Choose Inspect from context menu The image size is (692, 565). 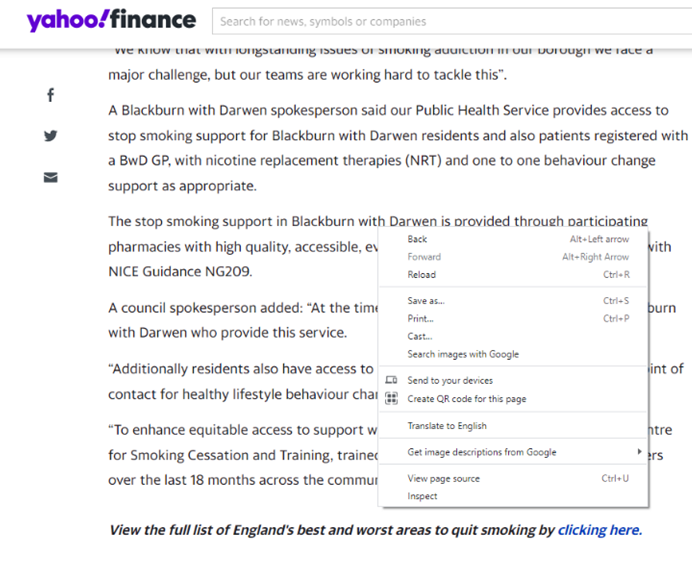(x=423, y=496)
